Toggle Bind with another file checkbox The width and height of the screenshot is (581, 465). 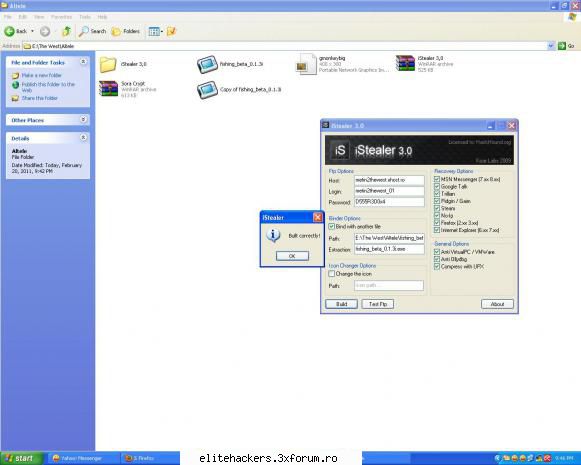coord(332,226)
